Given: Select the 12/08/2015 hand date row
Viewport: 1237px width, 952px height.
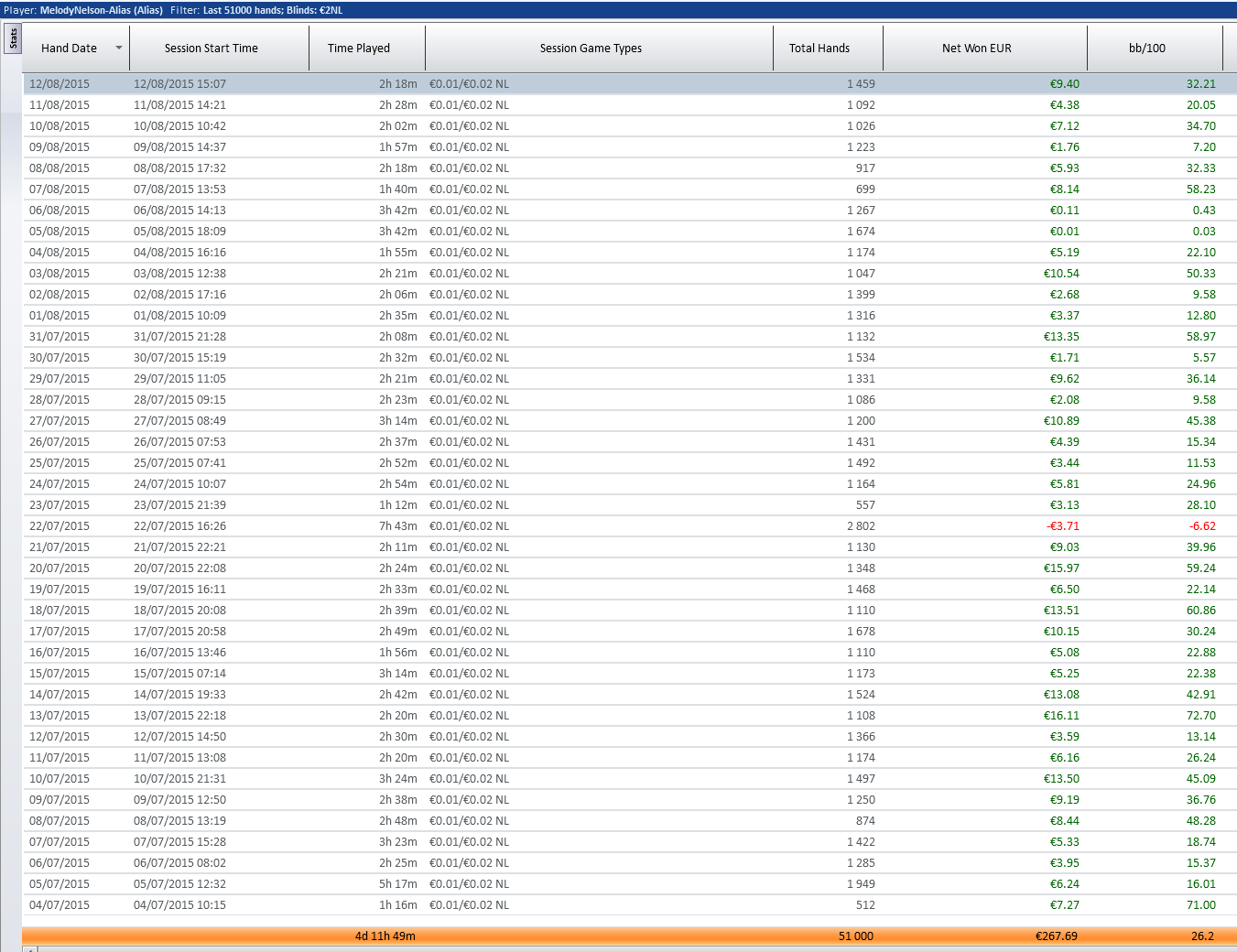Looking at the screenshot, I should tap(630, 84).
